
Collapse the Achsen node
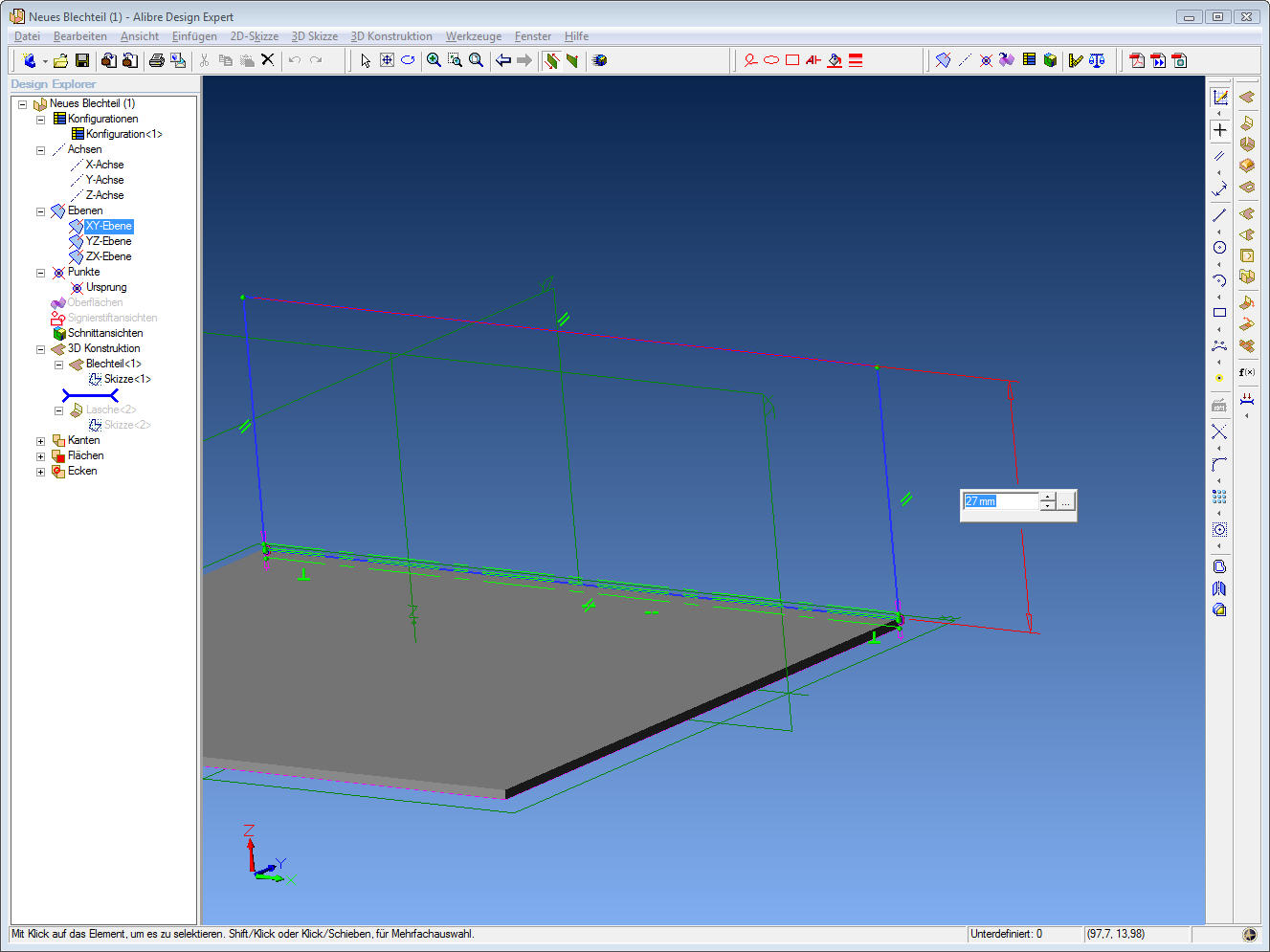pyautogui.click(x=40, y=150)
